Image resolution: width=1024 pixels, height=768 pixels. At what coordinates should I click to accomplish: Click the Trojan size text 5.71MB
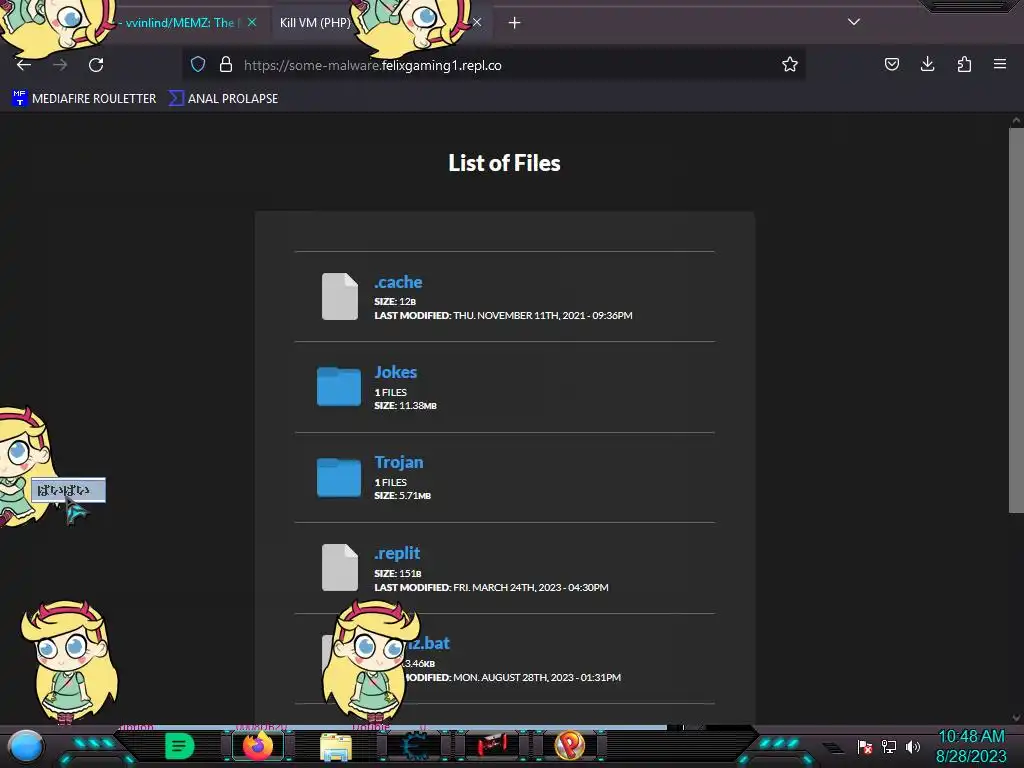click(x=402, y=496)
